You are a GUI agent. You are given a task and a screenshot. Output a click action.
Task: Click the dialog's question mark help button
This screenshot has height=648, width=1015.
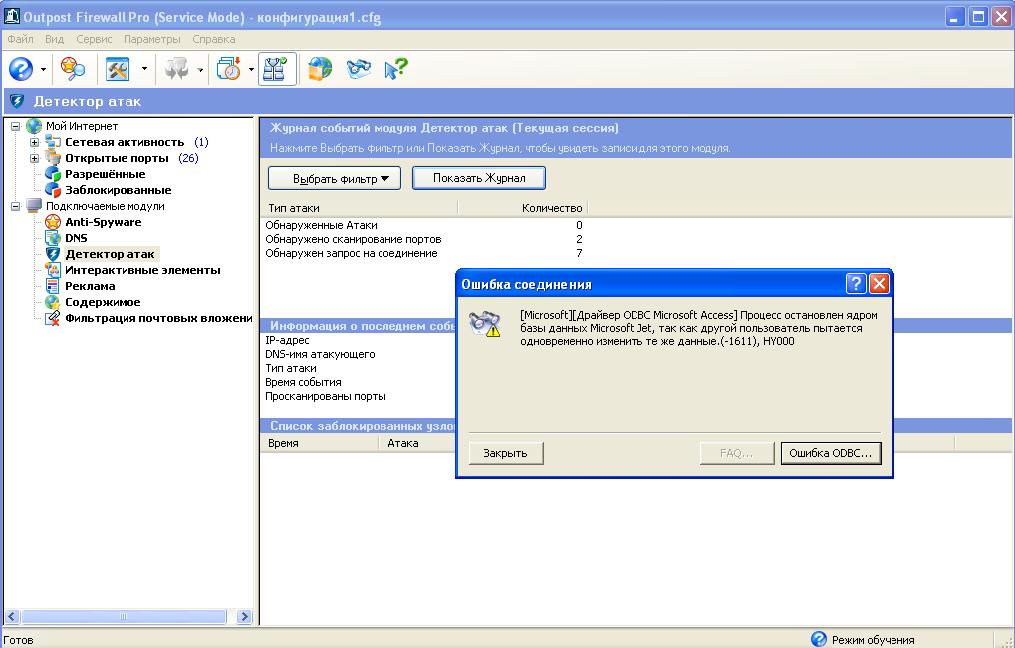pyautogui.click(x=856, y=284)
